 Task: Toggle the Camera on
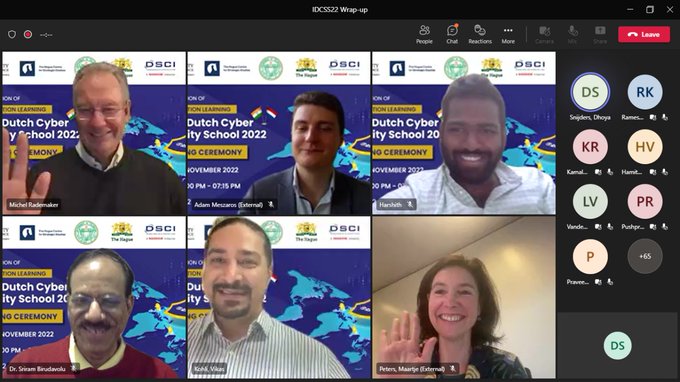[x=544, y=34]
